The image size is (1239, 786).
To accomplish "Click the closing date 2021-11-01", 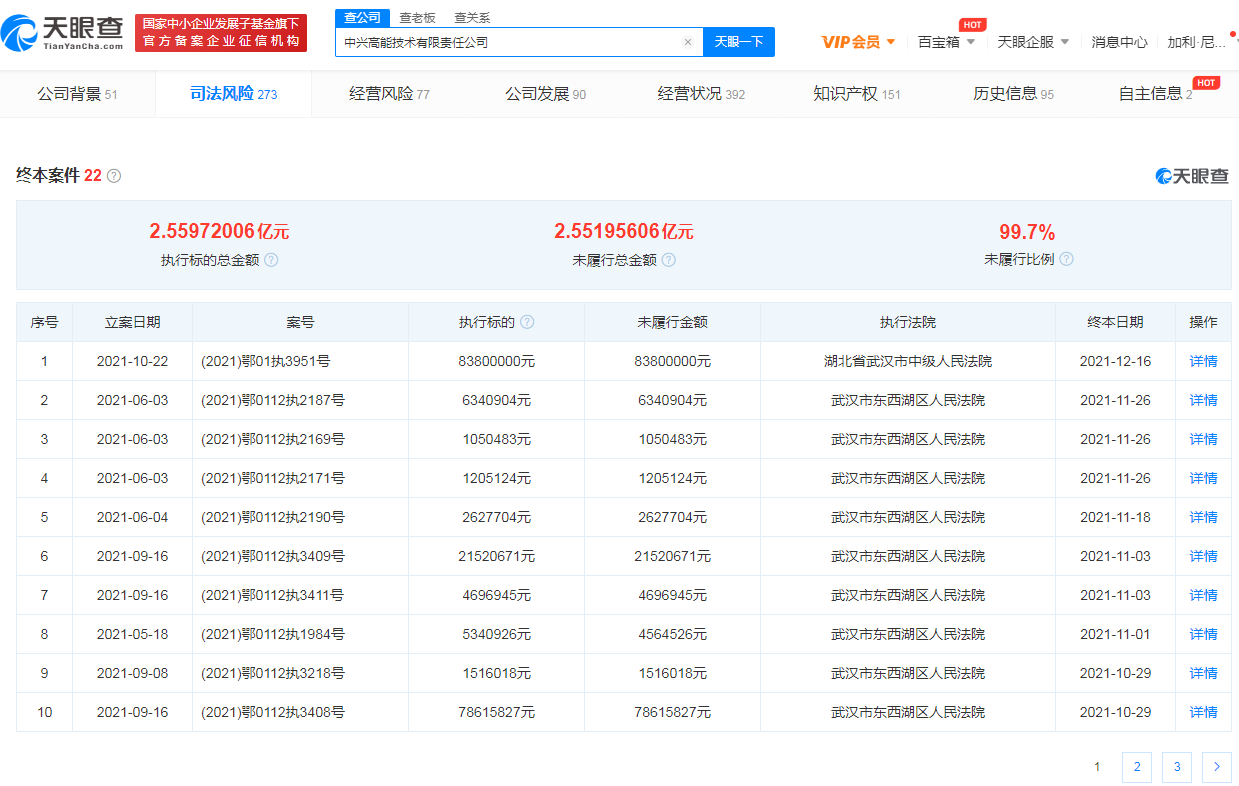I will (x=1115, y=634).
